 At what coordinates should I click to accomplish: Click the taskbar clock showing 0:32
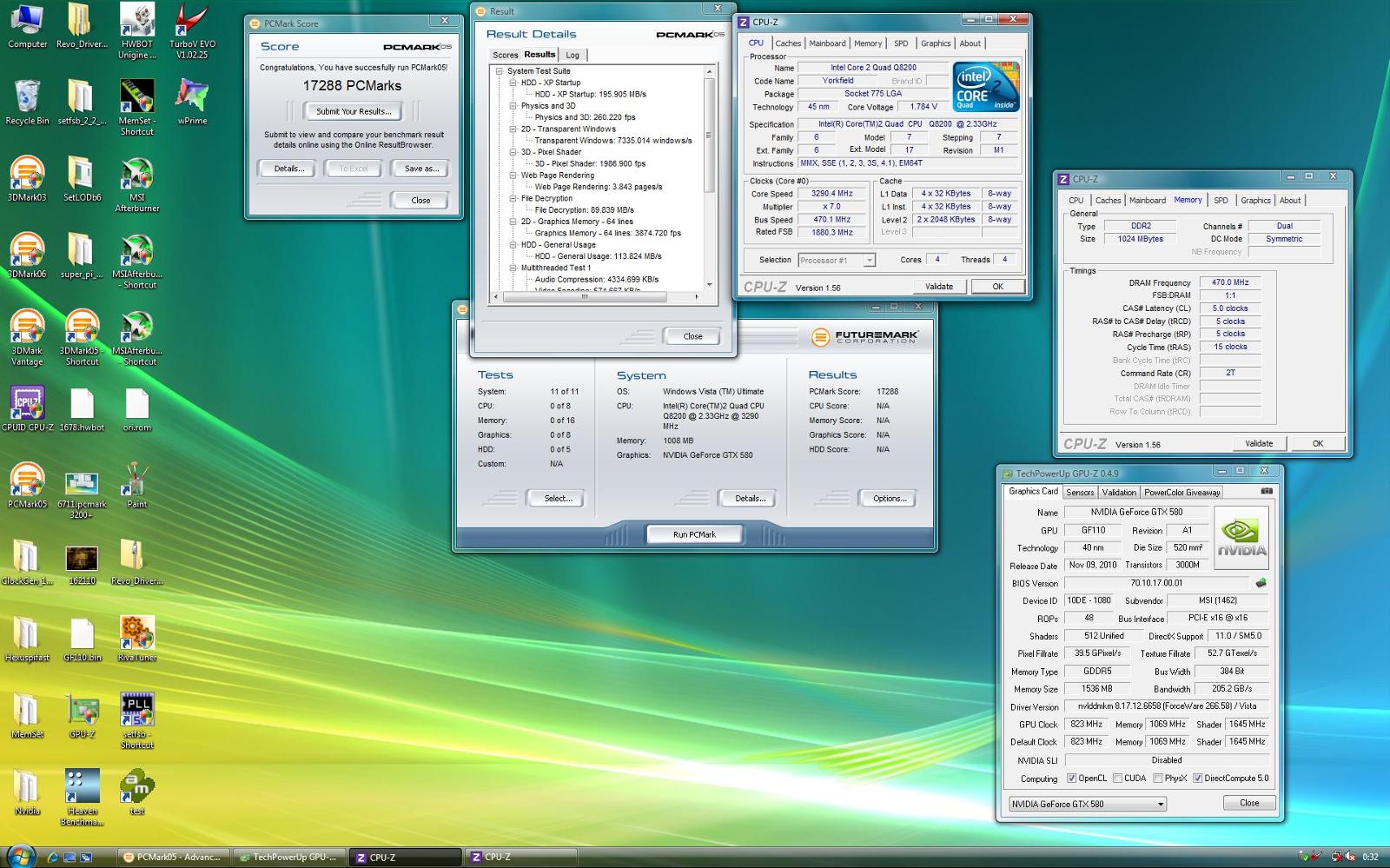click(1370, 857)
